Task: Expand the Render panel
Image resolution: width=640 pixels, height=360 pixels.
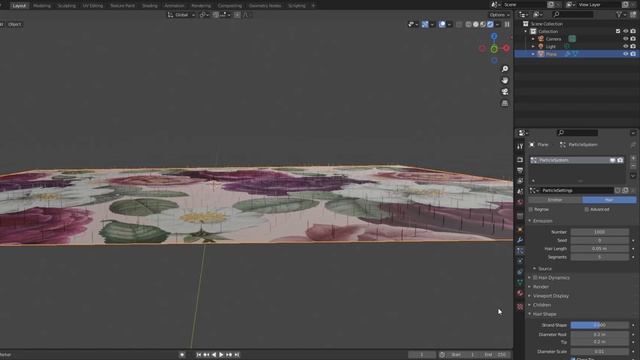Action: click(x=530, y=287)
